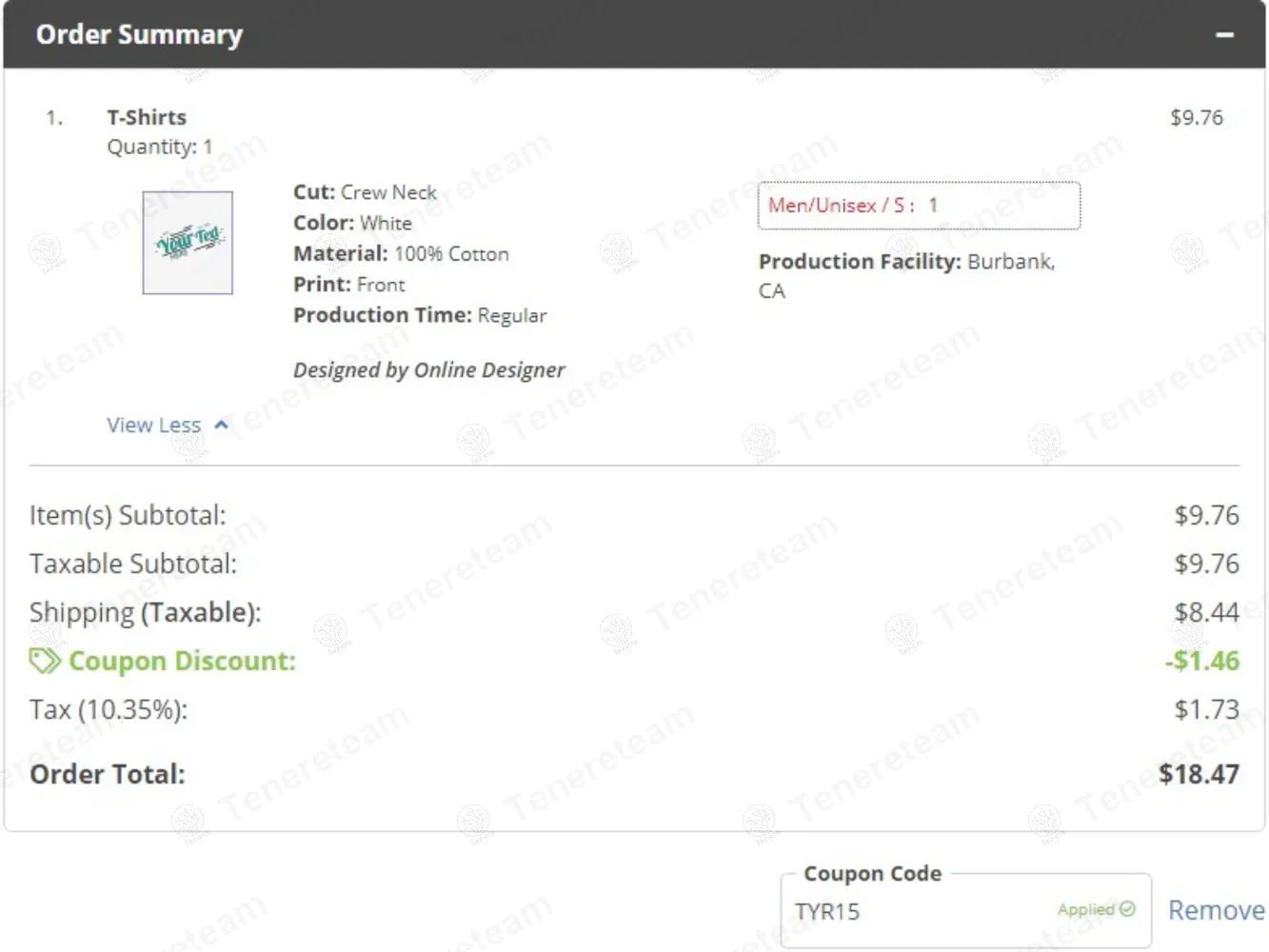The height and width of the screenshot is (952, 1269).
Task: Click the T-Shirts item title
Action: point(147,117)
